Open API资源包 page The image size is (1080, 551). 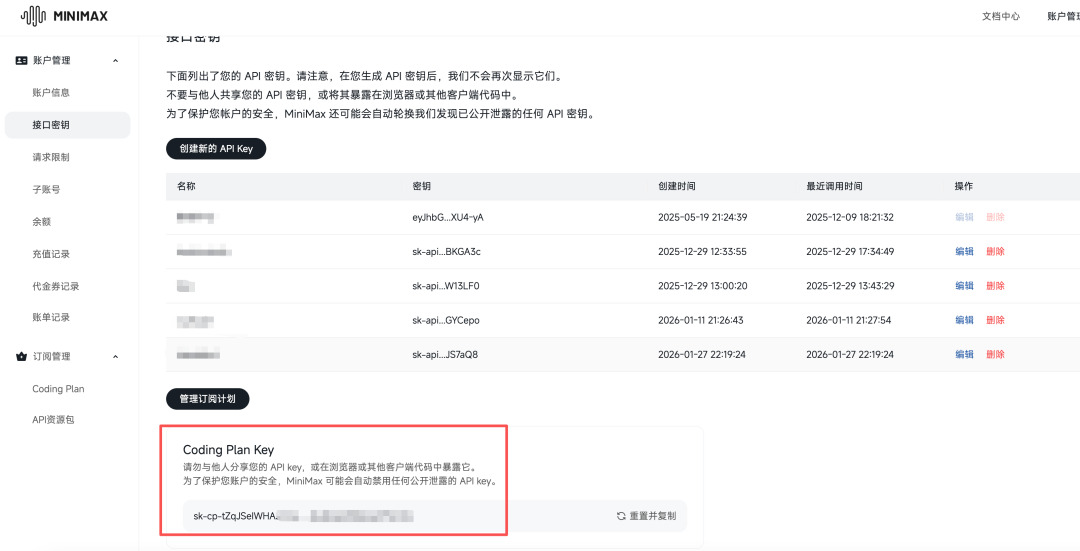pos(53,419)
